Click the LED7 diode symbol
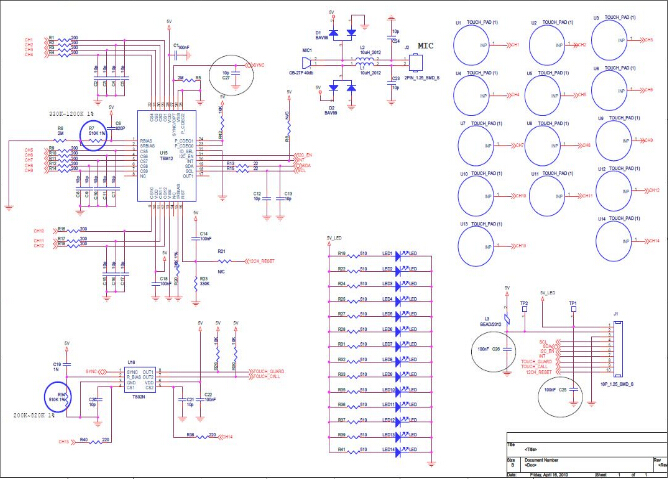668x479 pixels. pyautogui.click(x=398, y=346)
